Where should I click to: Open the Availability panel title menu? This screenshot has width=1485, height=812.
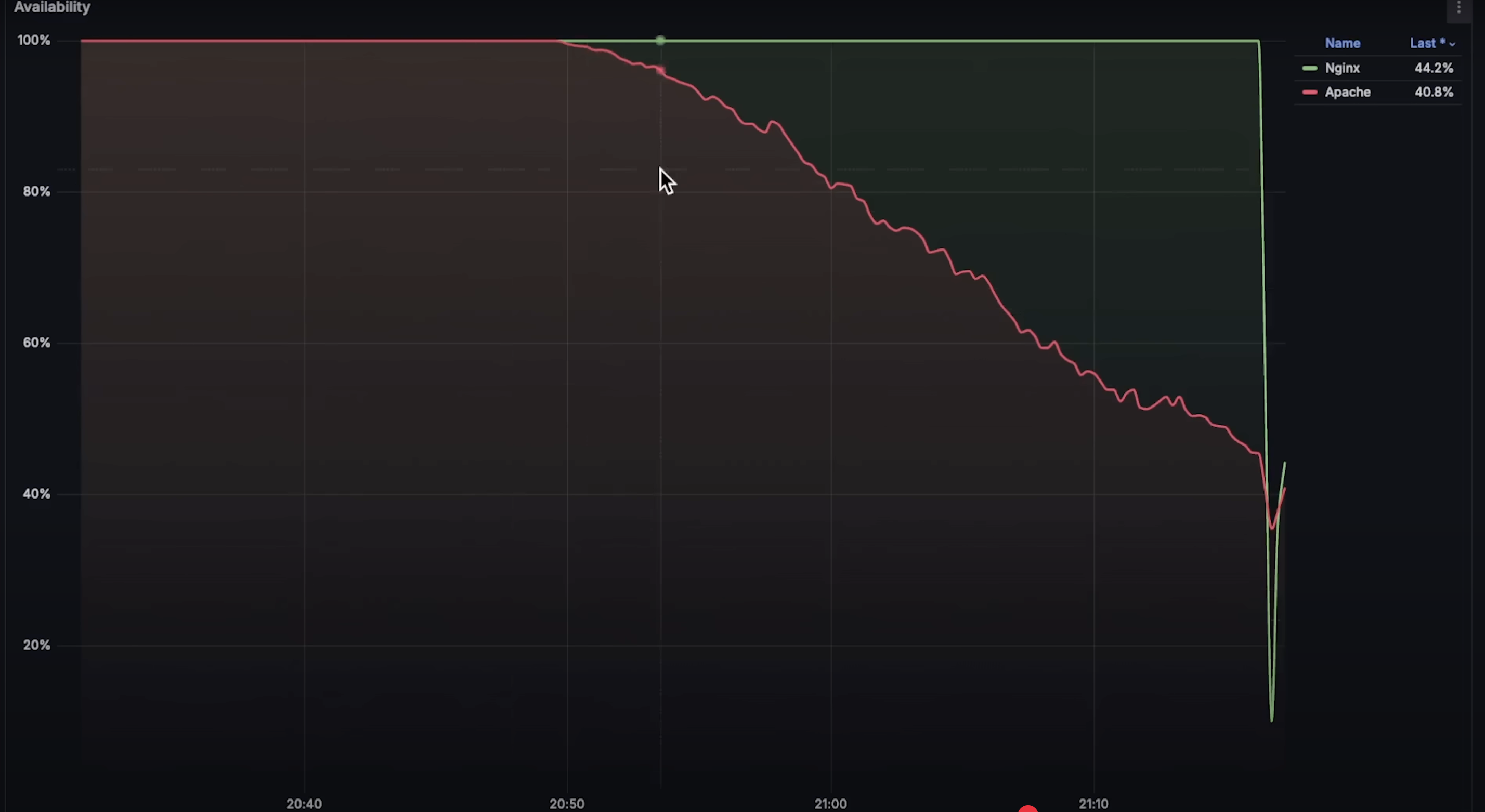(52, 7)
